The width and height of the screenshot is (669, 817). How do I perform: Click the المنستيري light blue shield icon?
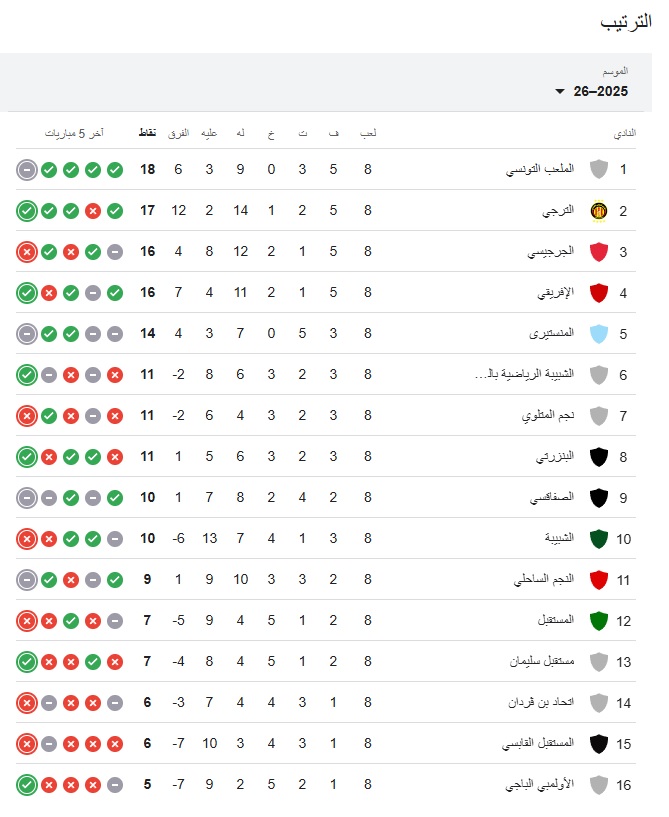click(599, 333)
